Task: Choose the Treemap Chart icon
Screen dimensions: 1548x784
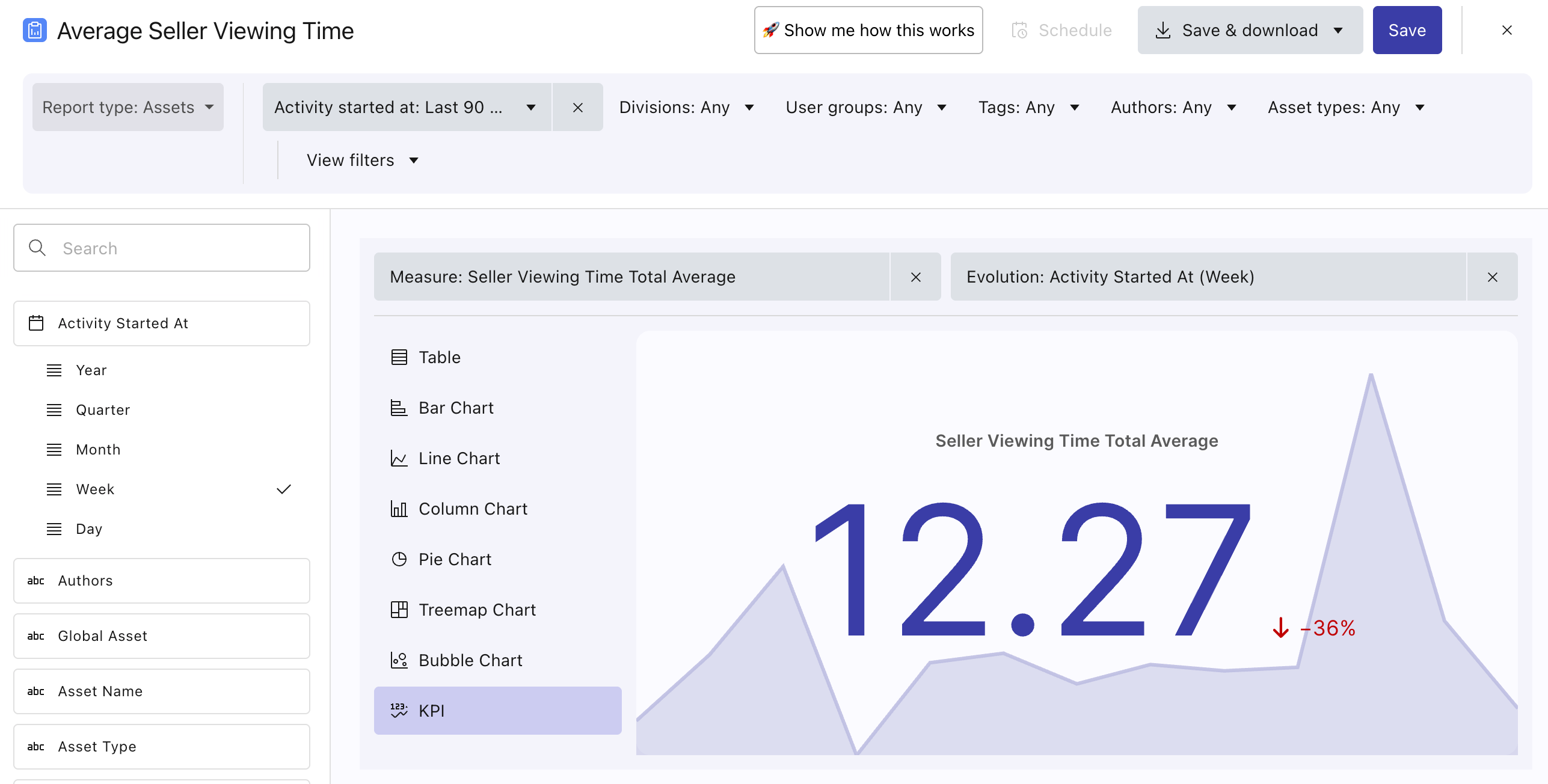Action: 399,610
